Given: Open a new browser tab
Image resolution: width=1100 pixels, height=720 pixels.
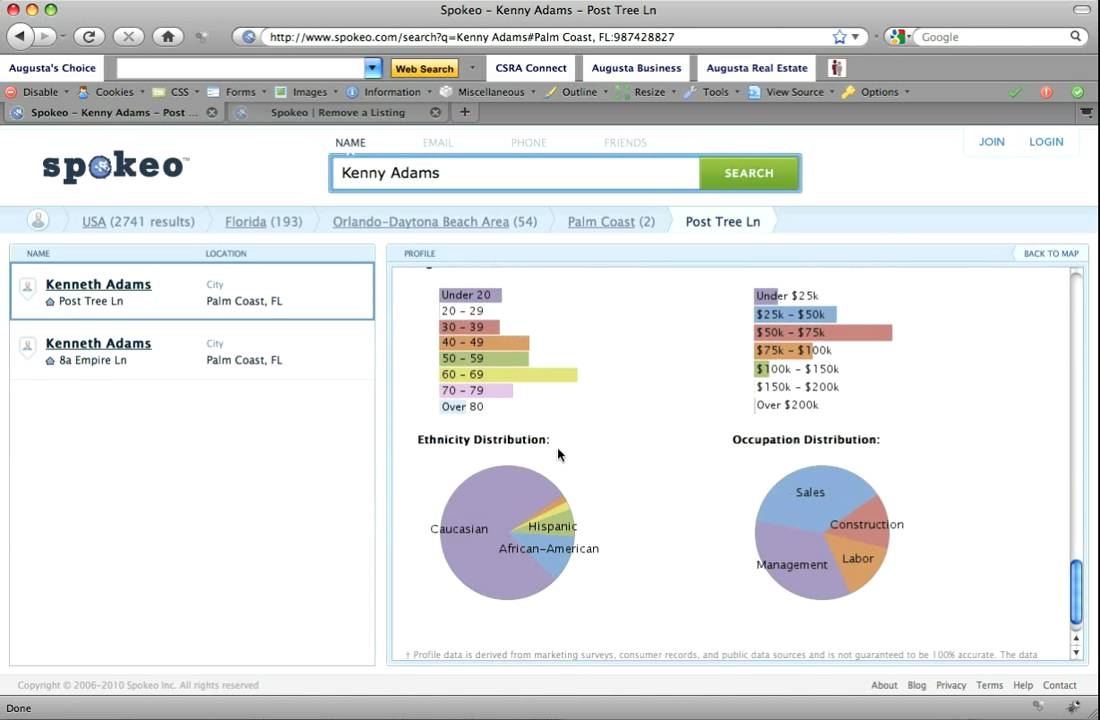Looking at the screenshot, I should coord(464,112).
